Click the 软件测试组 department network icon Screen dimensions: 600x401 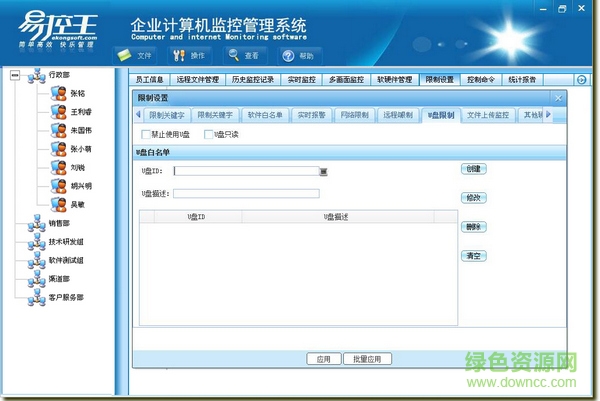(x=37, y=260)
